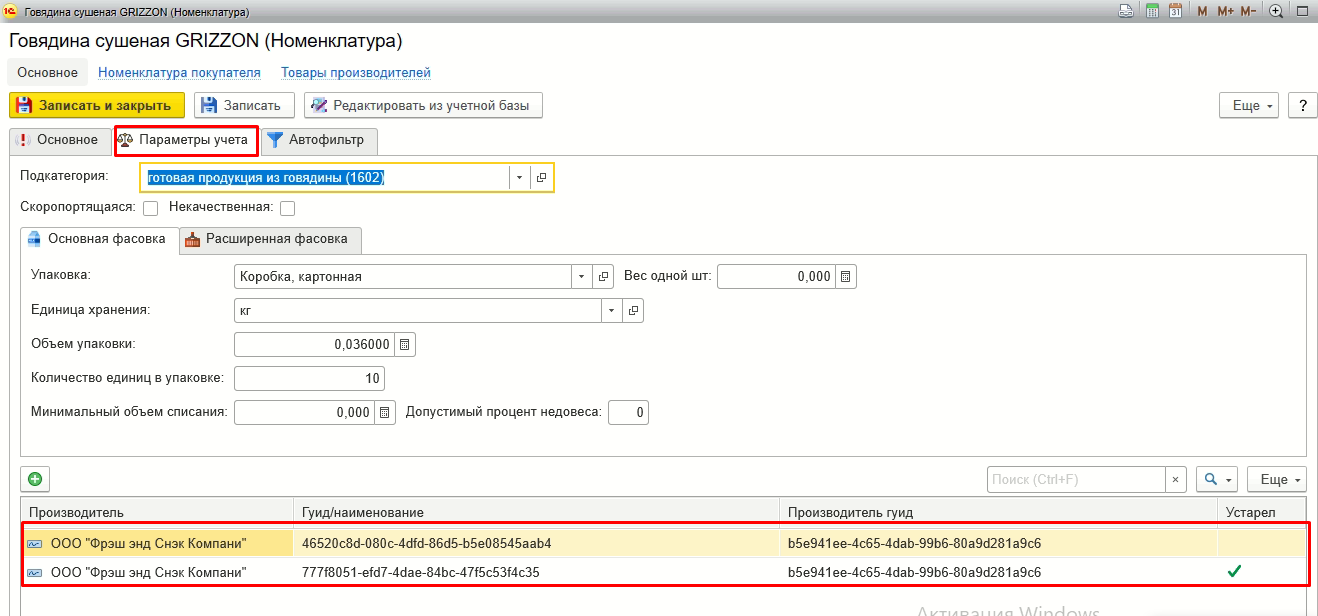Image resolution: width=1318 pixels, height=616 pixels.
Task: Open the Упаковка value form icon
Action: 602,277
